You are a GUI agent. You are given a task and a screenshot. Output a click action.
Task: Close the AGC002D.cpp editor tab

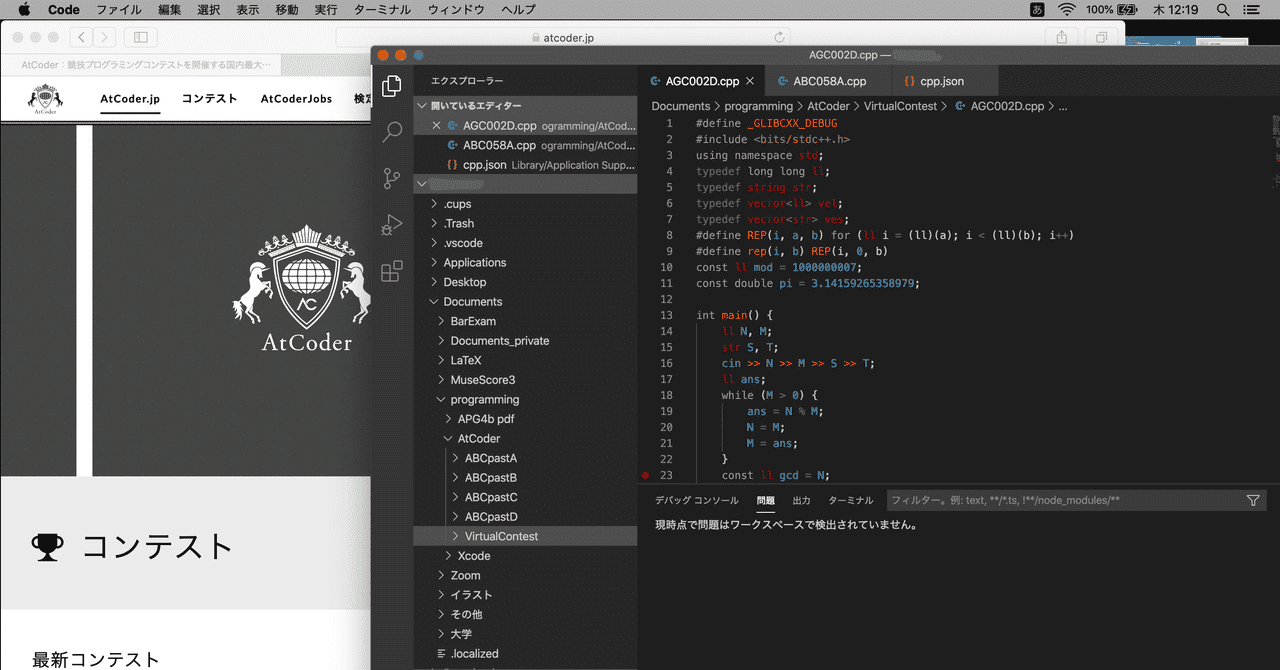[x=751, y=81]
